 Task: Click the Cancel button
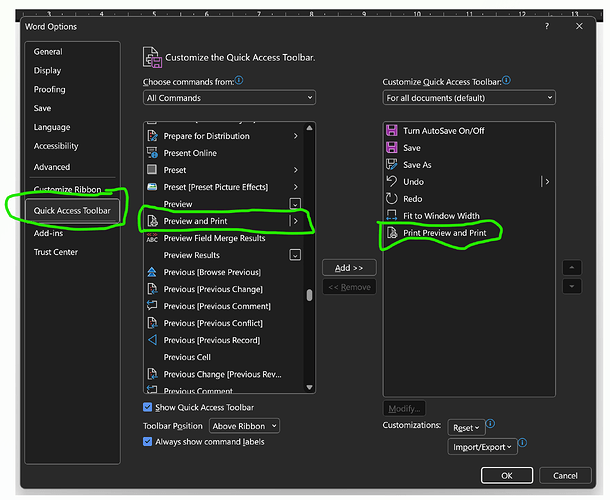[x=565, y=475]
